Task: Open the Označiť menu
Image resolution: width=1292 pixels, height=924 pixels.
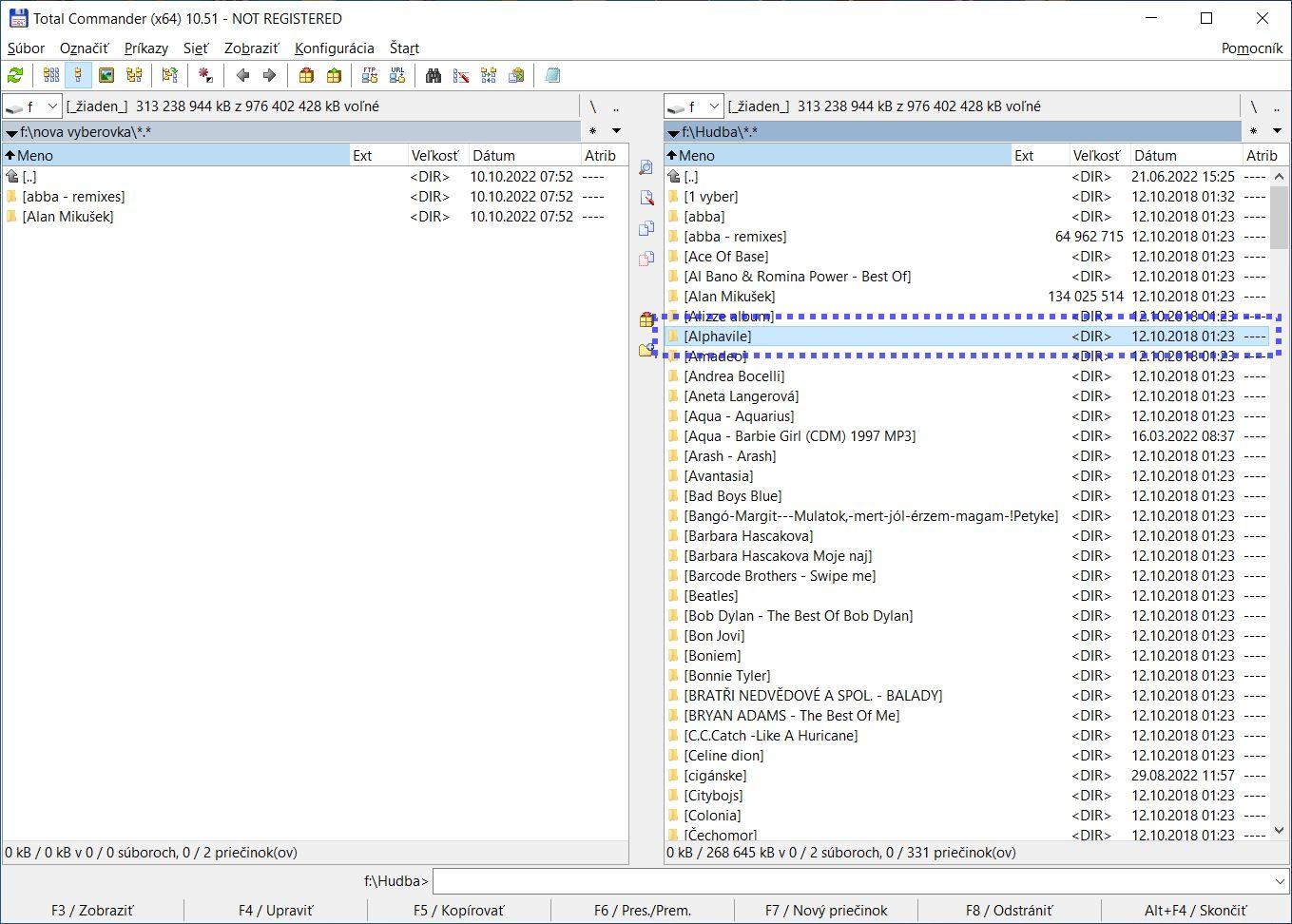Action: [84, 48]
